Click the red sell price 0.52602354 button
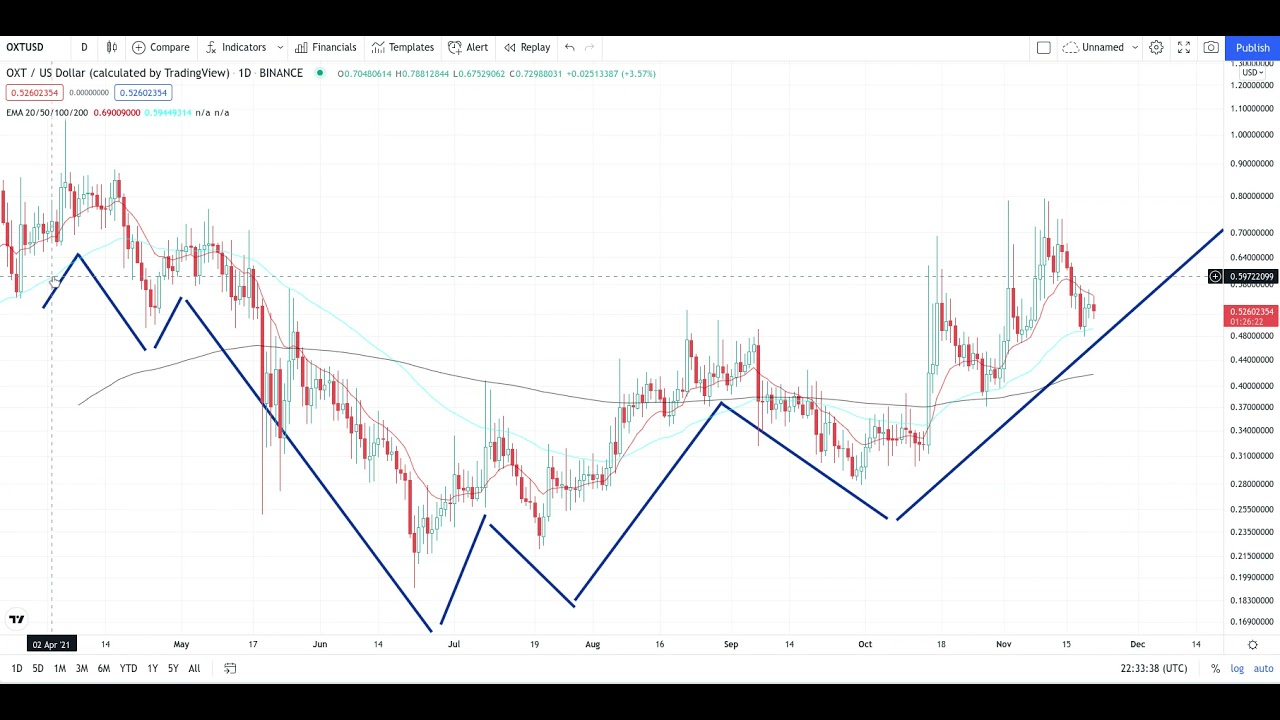Image resolution: width=1280 pixels, height=720 pixels. (35, 93)
